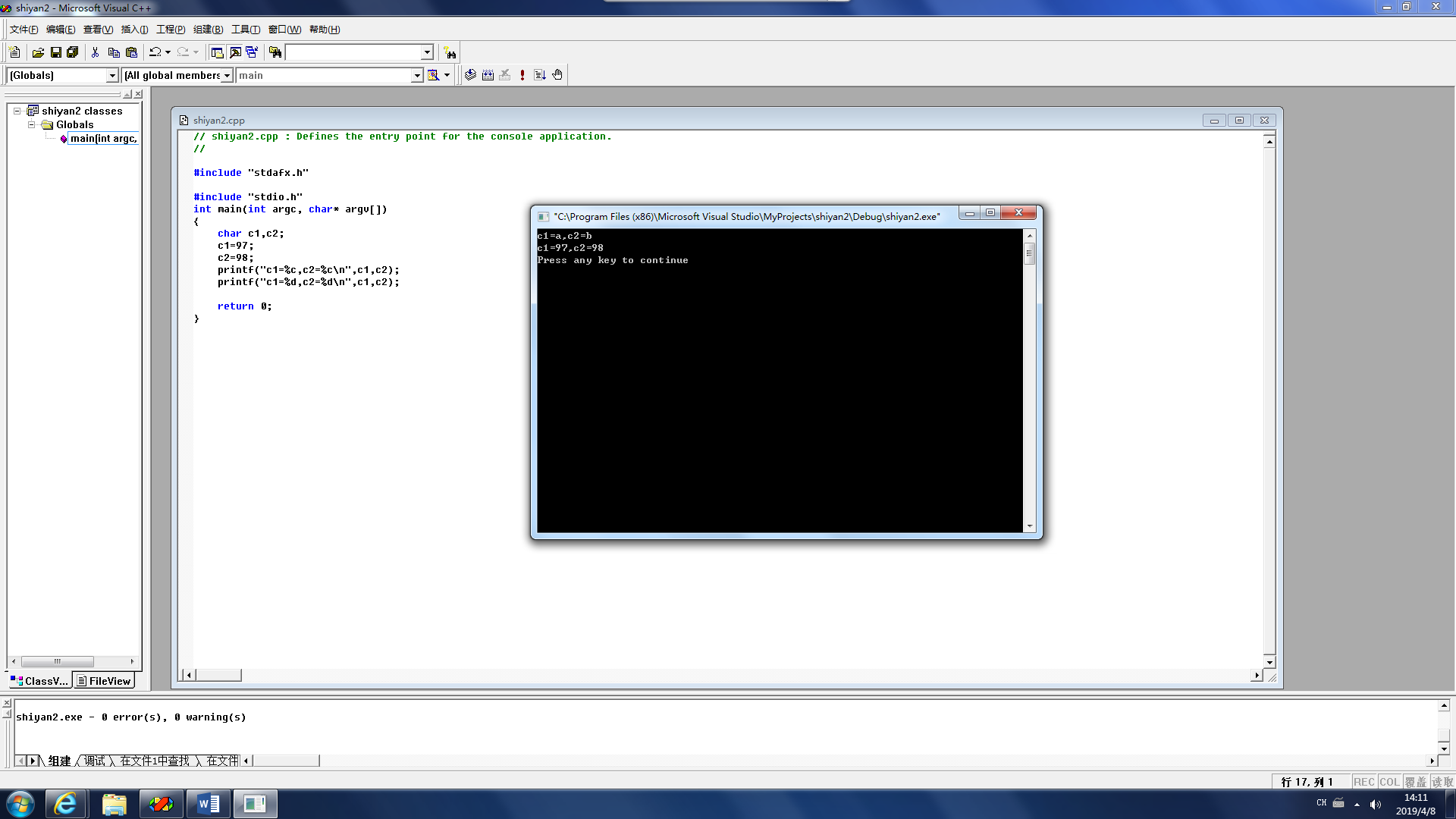Screen dimensions: 1456x819
Task: Click the Execute Program exclamation icon
Action: pyautogui.click(x=522, y=75)
